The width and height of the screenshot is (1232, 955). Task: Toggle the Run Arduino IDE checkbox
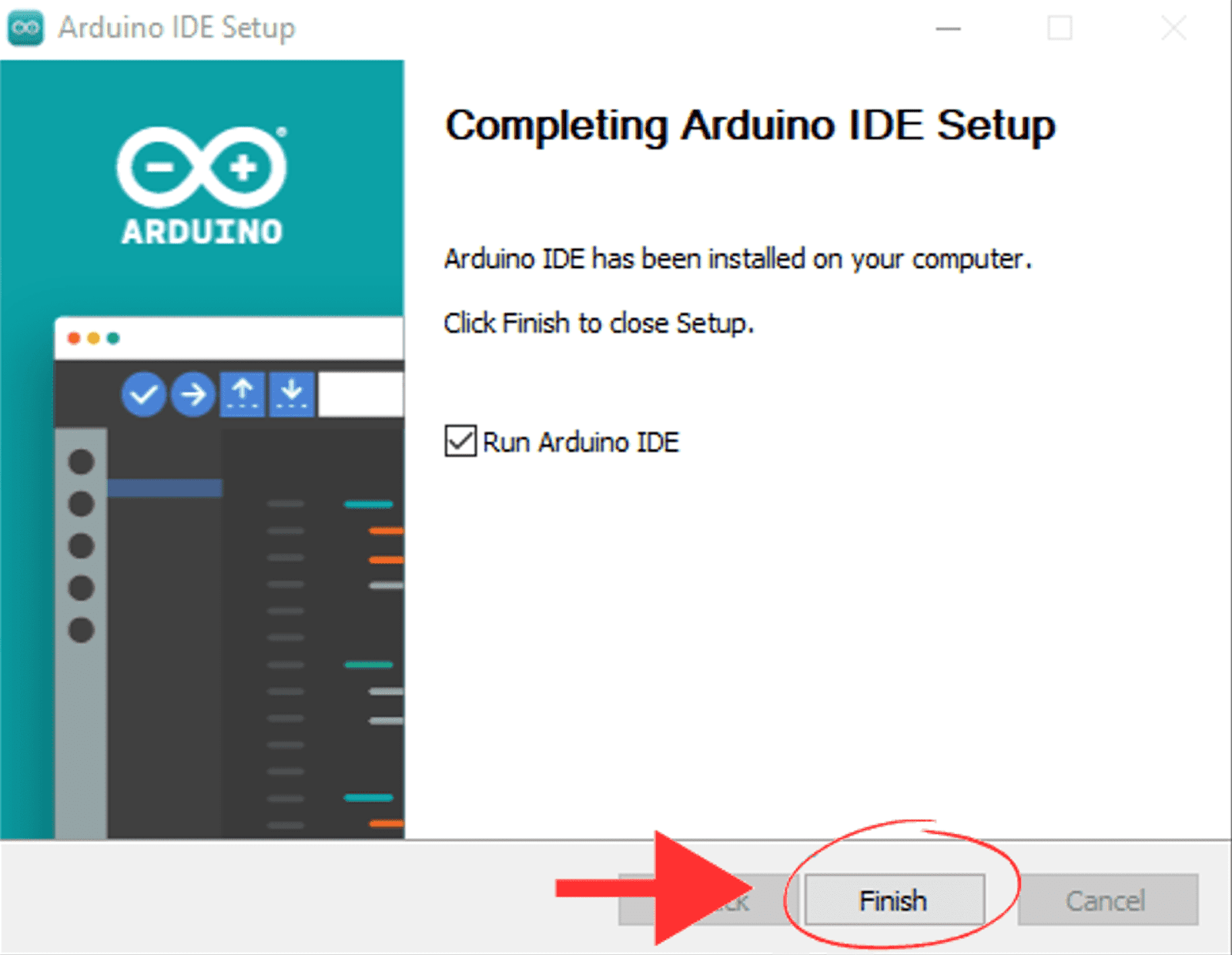tap(460, 441)
